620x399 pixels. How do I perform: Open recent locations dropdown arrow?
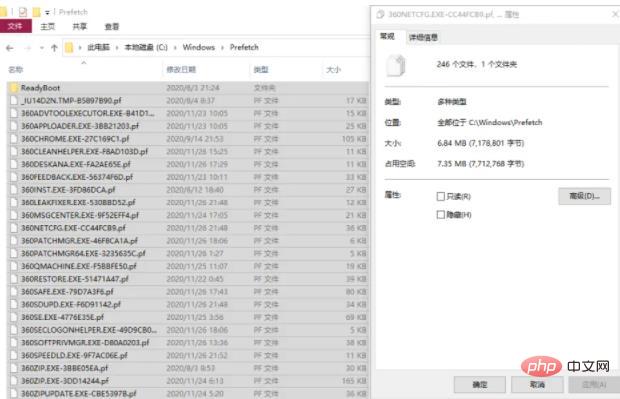click(x=42, y=48)
